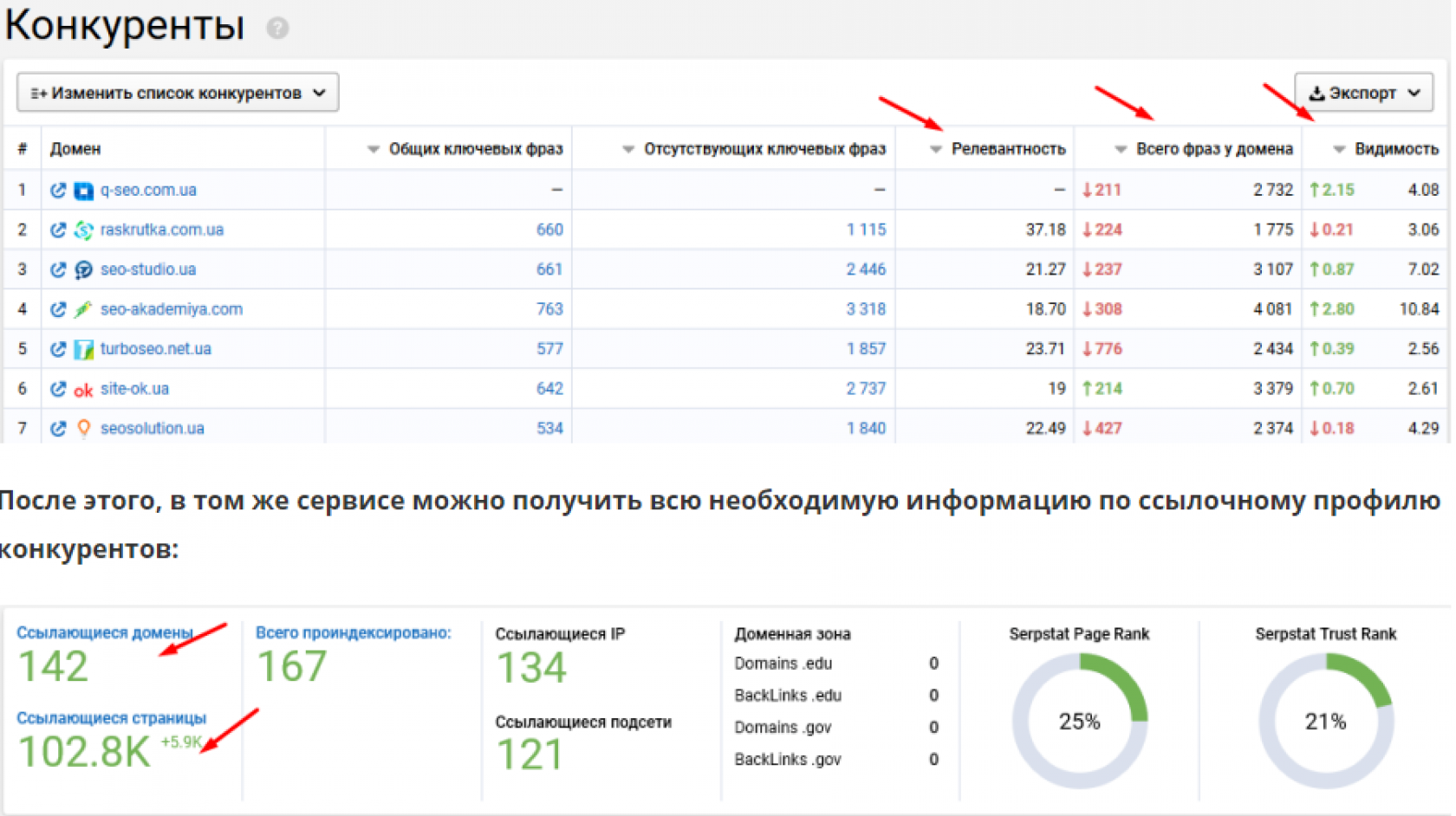Click the help question mark beside Конкуренты

click(277, 29)
